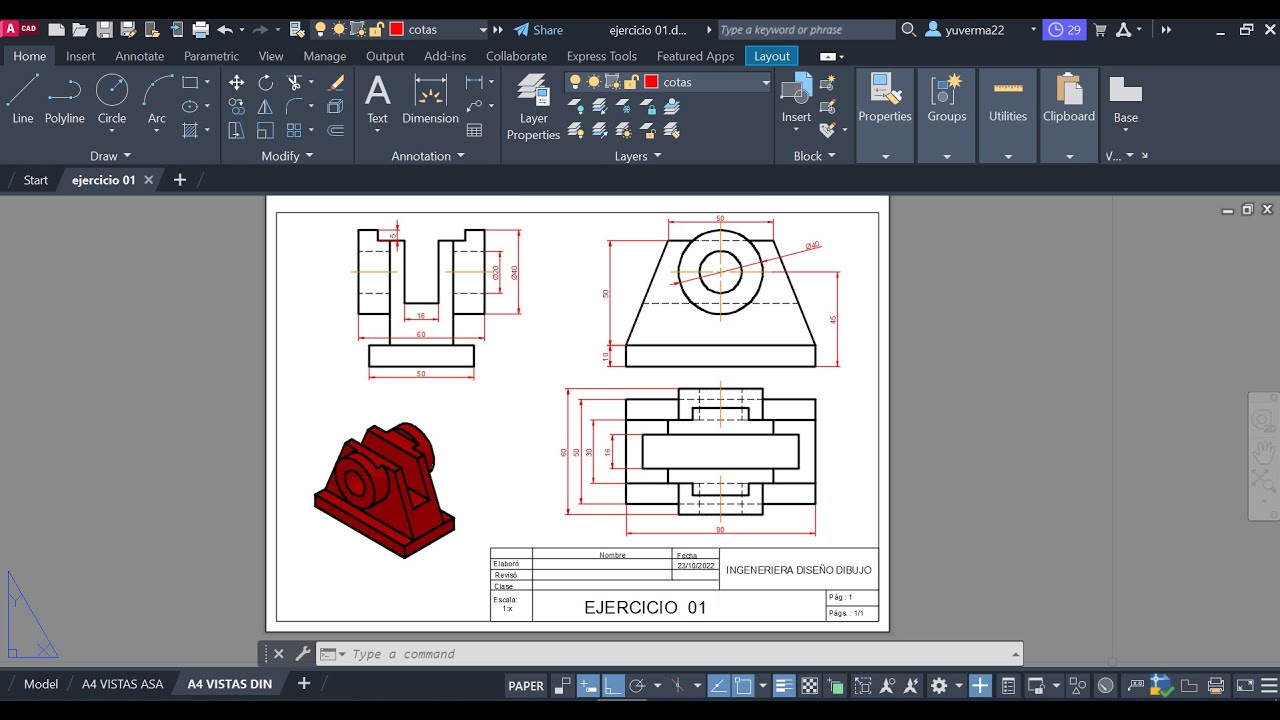
Task: Open the Express Tools tab
Action: click(x=601, y=56)
